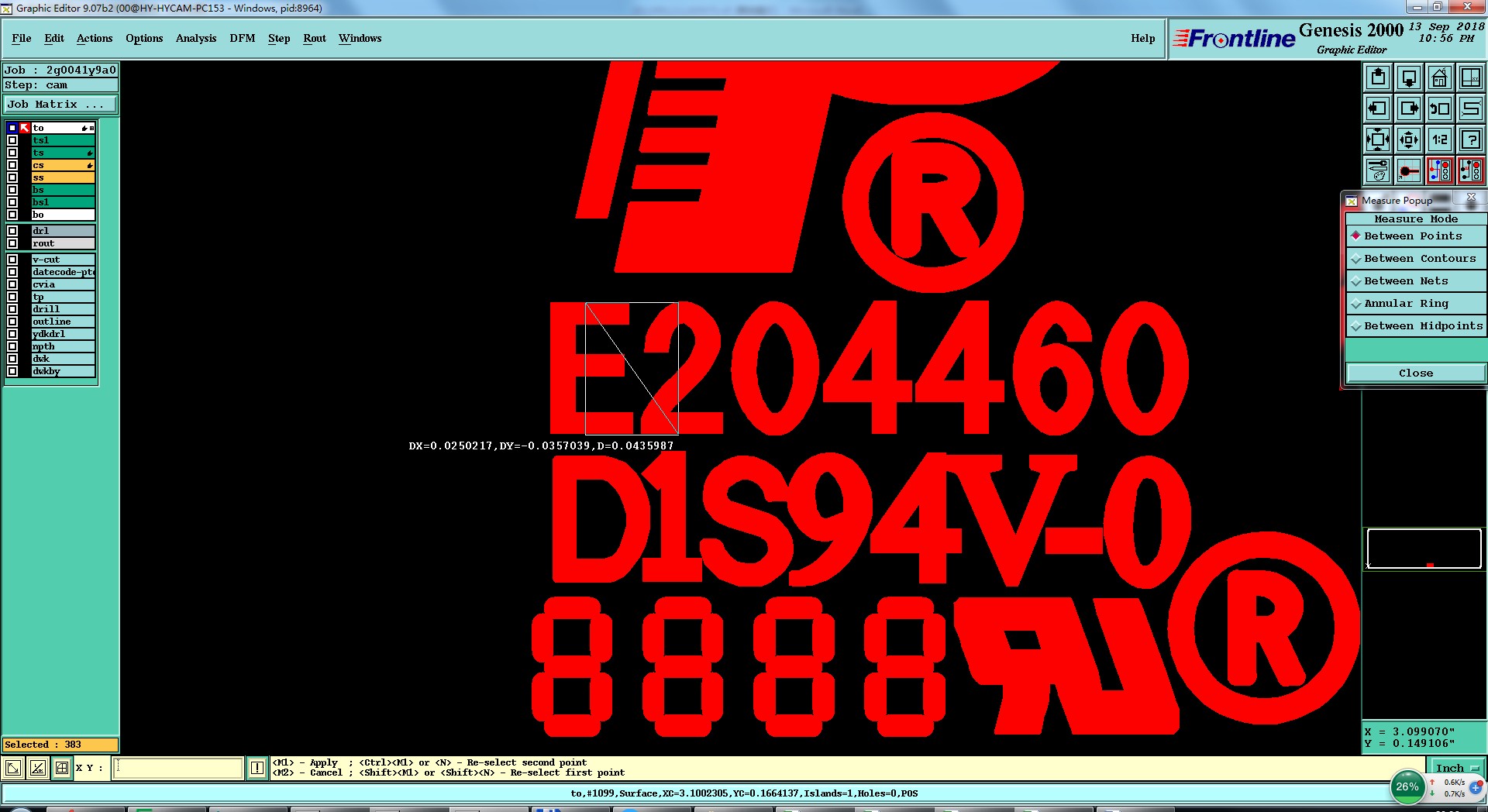This screenshot has width=1488, height=812.
Task: Click the XY window layout icon
Action: point(1471,77)
